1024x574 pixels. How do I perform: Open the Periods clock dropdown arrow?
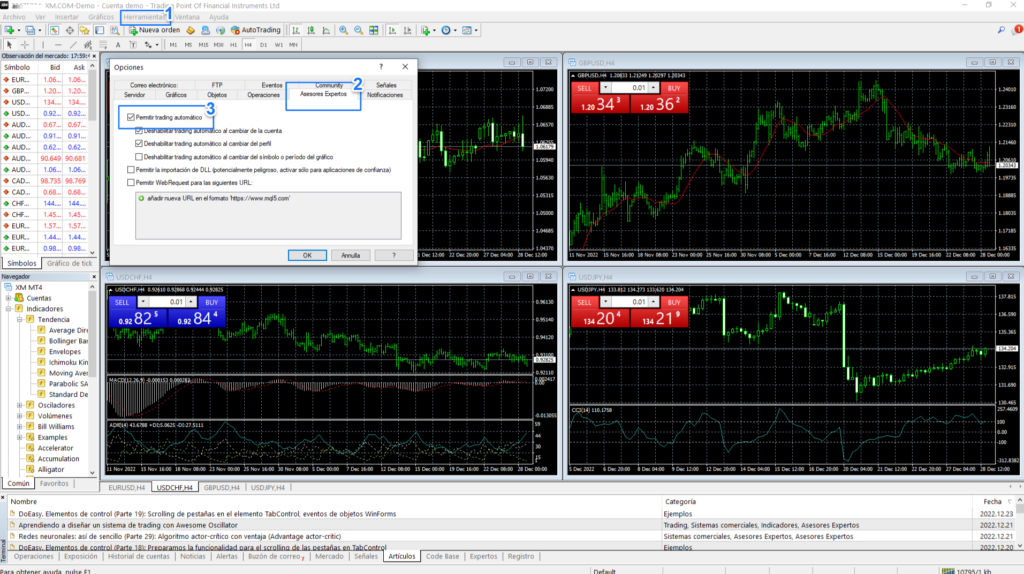tap(455, 30)
